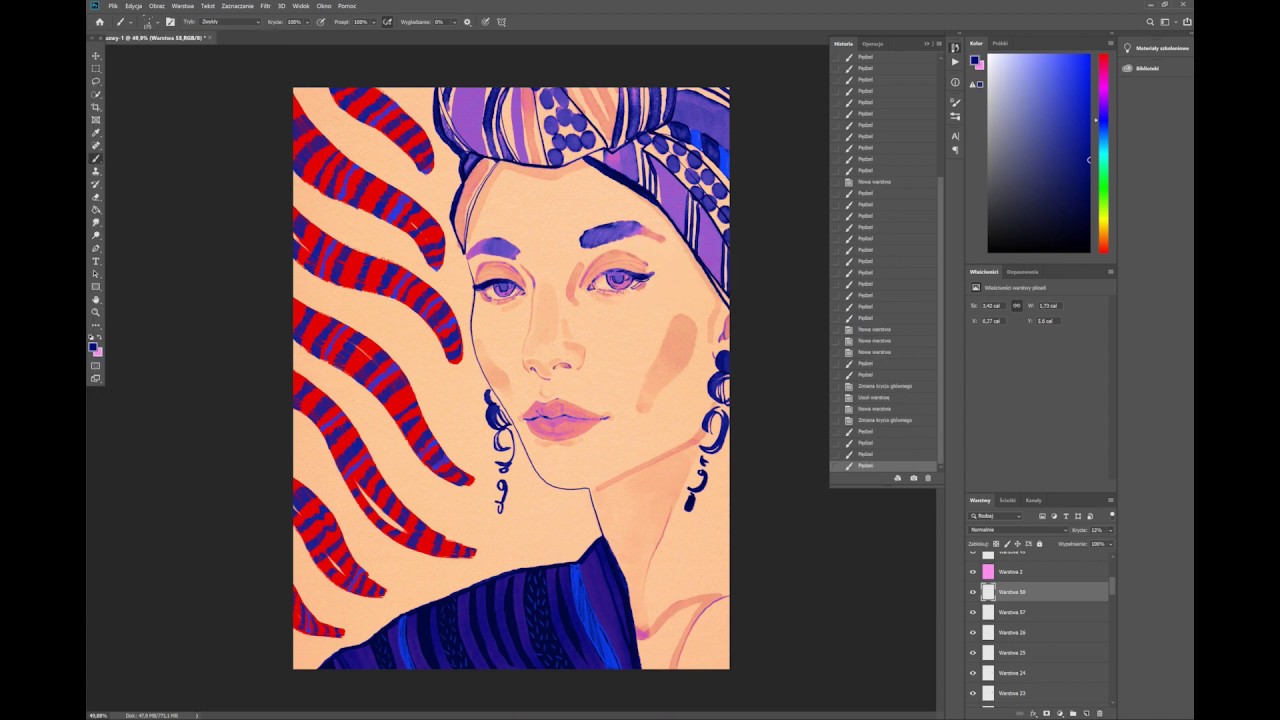
Task: Hide layer Warstwa 57
Action: coord(973,612)
